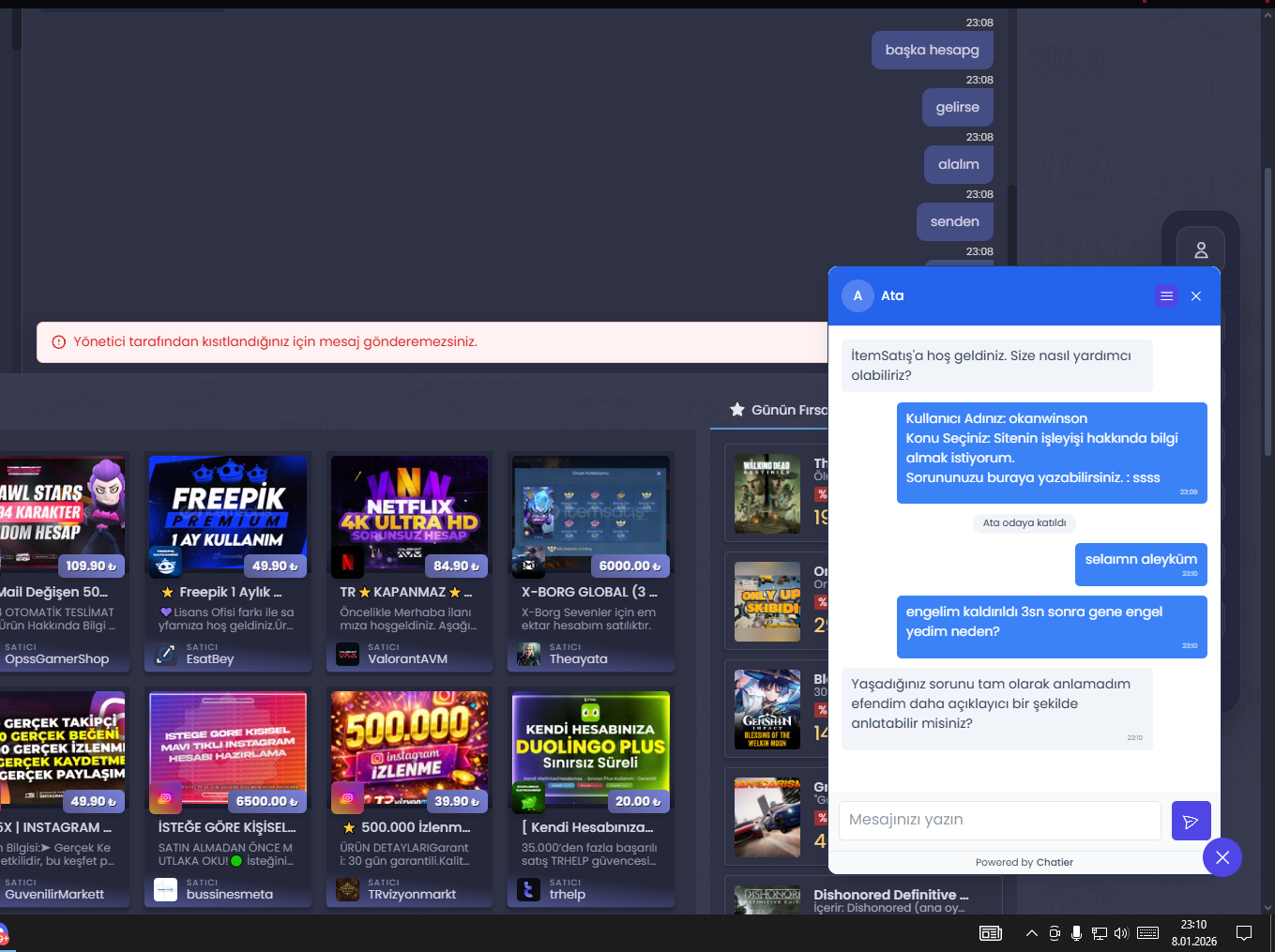Open the Brawl Stars account listing image
1275x952 pixels.
tap(62, 512)
